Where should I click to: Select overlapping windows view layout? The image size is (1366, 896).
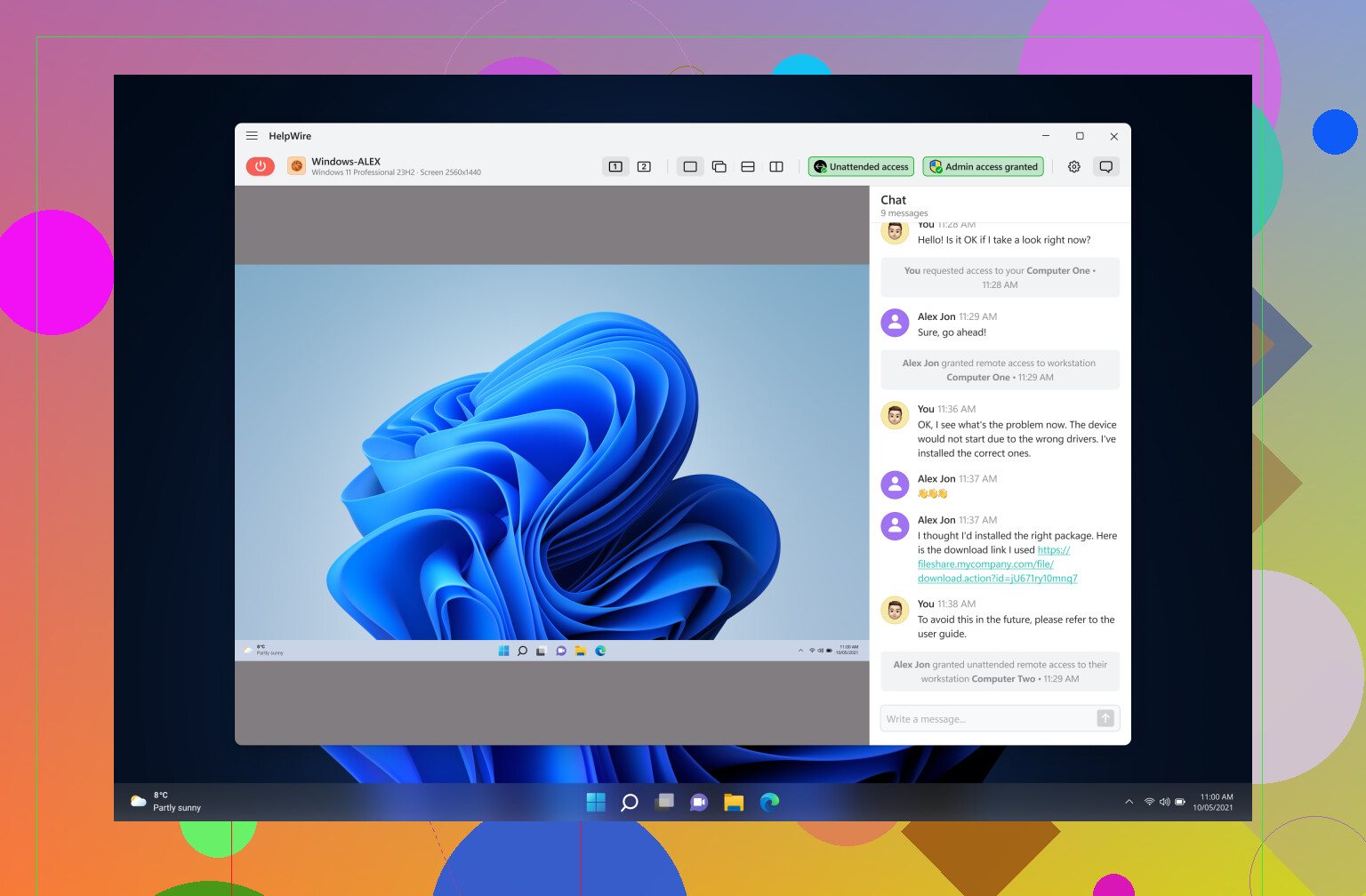tap(719, 166)
